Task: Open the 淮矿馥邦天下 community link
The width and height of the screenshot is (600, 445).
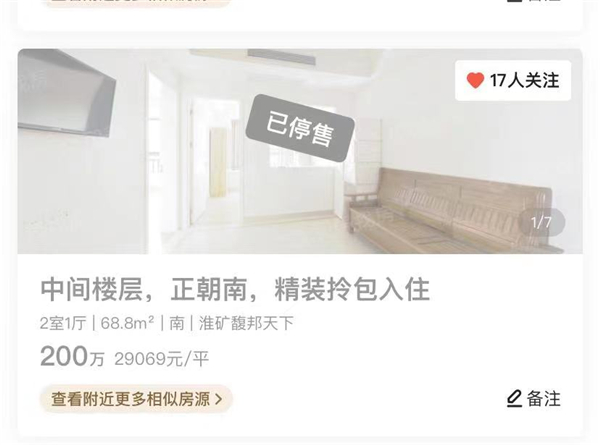Action: coord(246,324)
